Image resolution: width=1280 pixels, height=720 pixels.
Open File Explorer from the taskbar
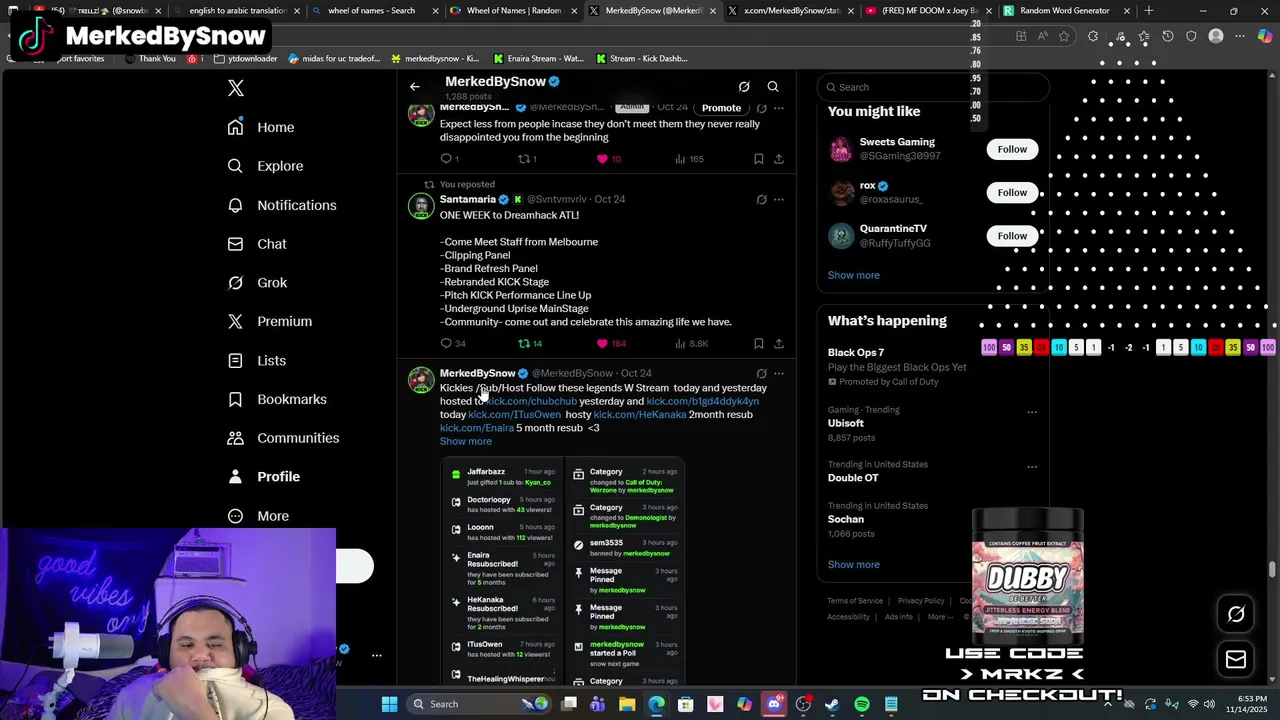pyautogui.click(x=627, y=704)
